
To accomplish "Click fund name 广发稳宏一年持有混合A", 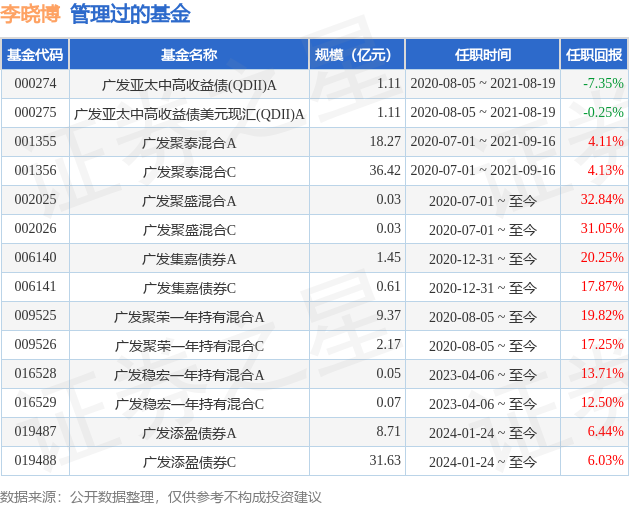I will [189, 375].
